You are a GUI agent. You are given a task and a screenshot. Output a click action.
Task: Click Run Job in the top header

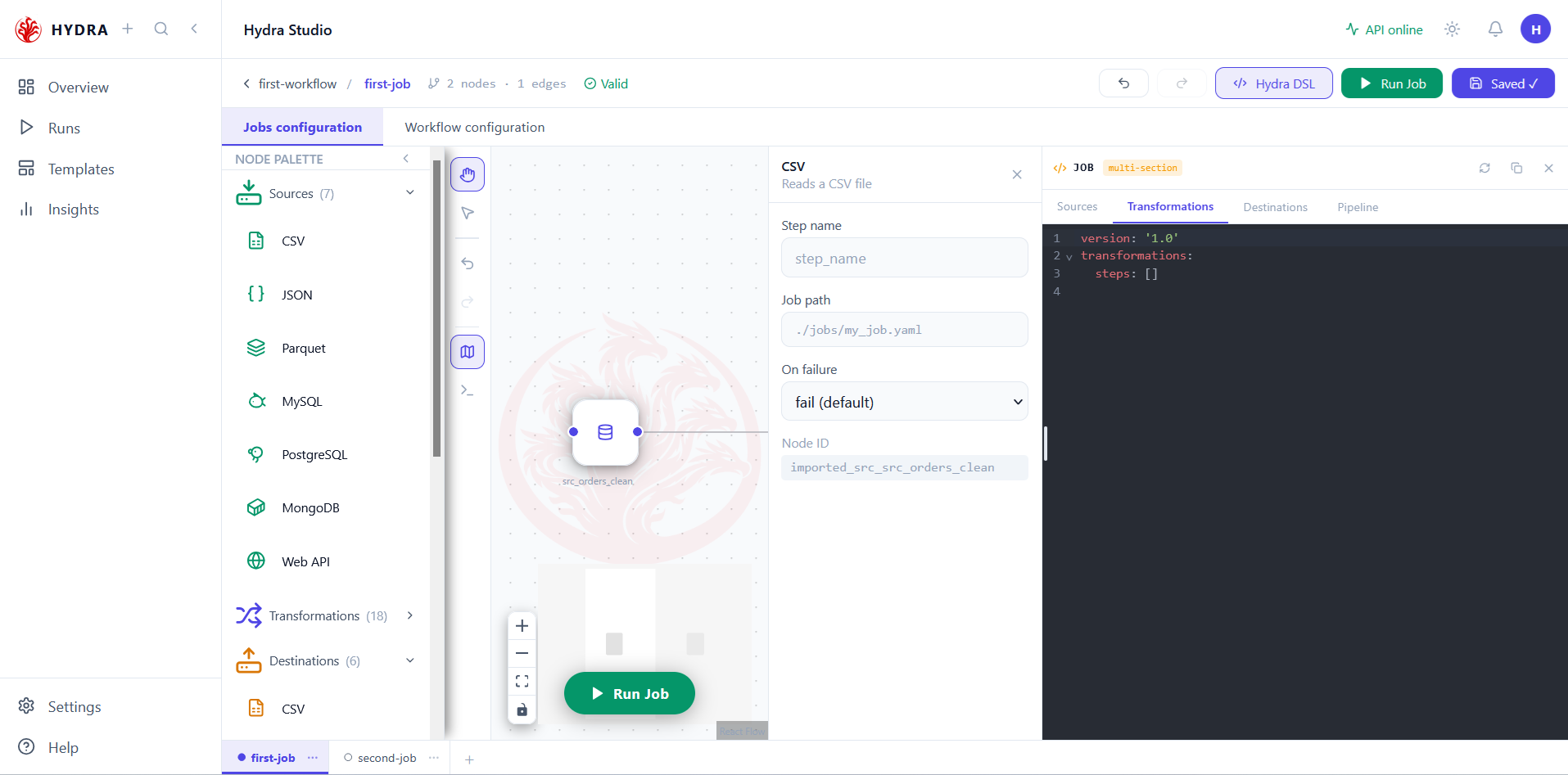coord(1392,83)
